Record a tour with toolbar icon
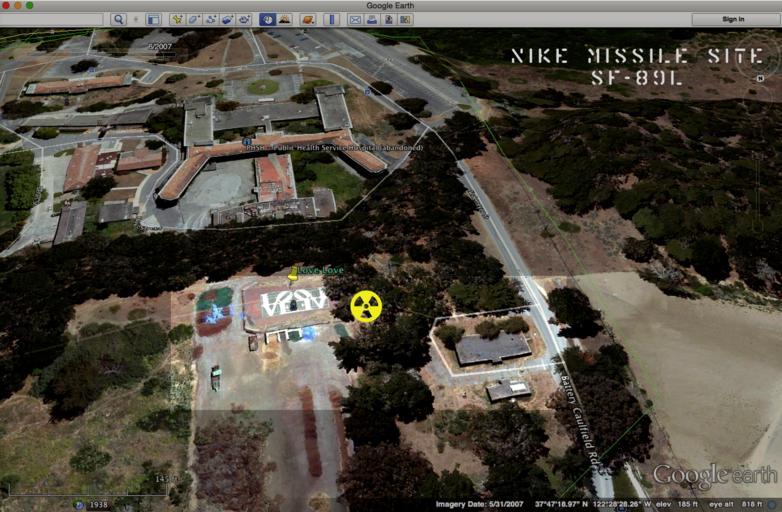The image size is (782, 512). pyautogui.click(x=244, y=19)
